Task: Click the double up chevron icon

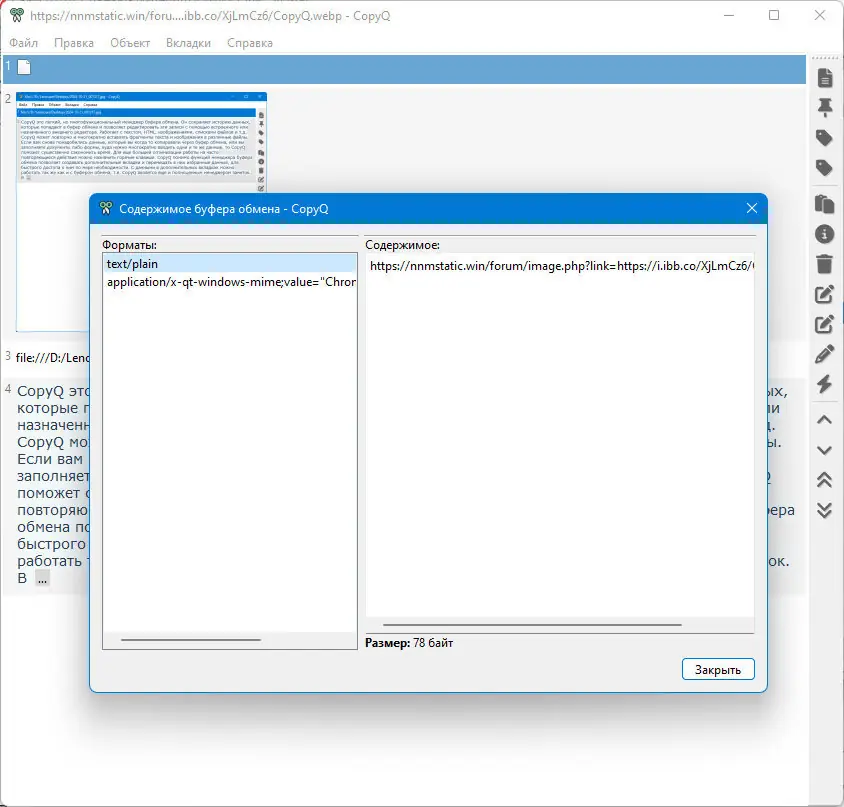Action: click(x=825, y=480)
